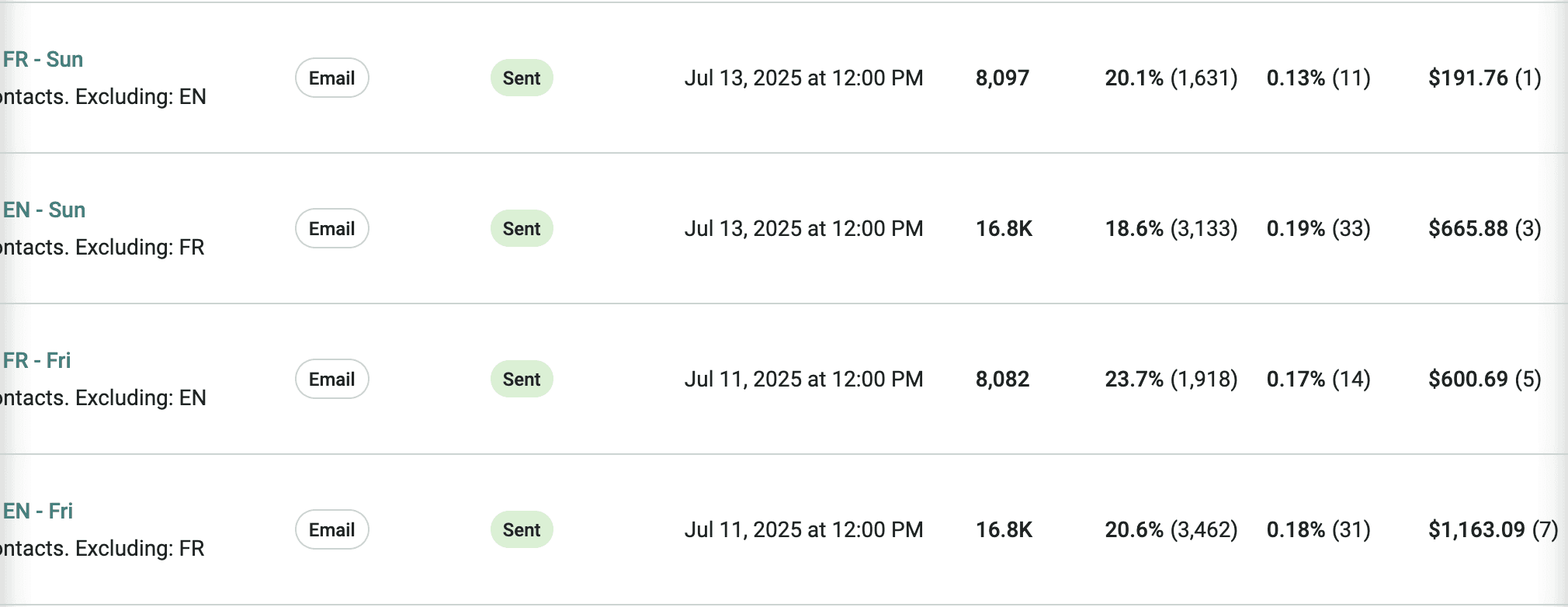Viewport: 1568px width, 607px height.
Task: Select the 8,097 recipients value
Action: pos(1002,78)
